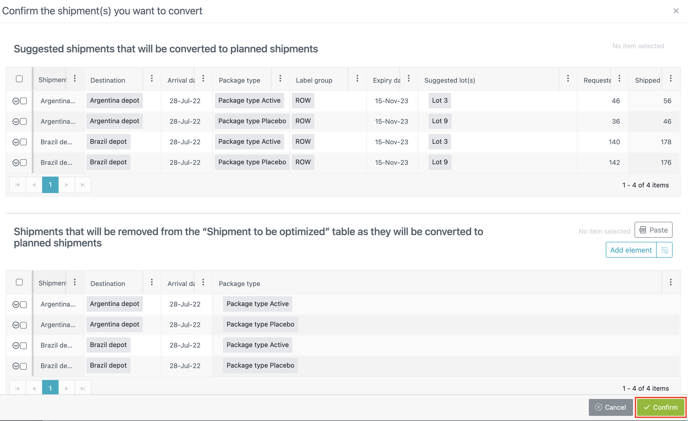Image resolution: width=688 pixels, height=421 pixels.
Task: Close the confirm shipments dialog
Action: pyautogui.click(x=676, y=11)
